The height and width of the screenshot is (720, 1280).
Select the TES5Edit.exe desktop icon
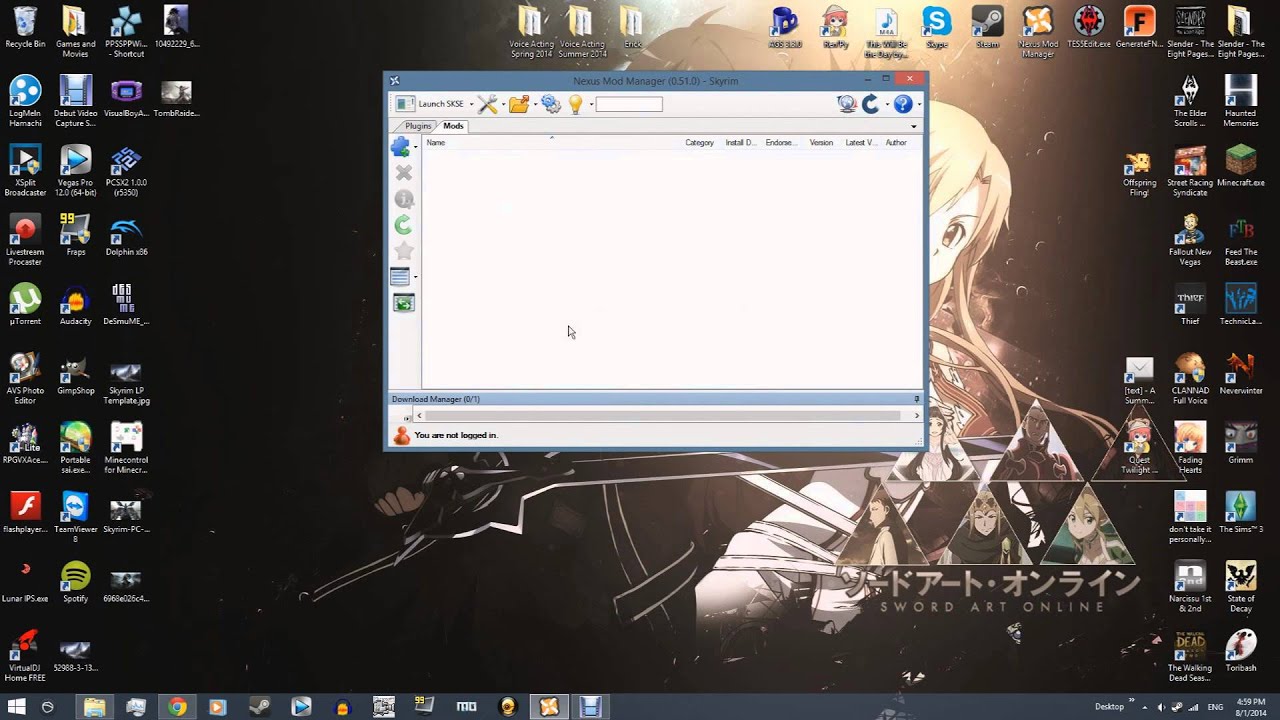(x=1089, y=28)
